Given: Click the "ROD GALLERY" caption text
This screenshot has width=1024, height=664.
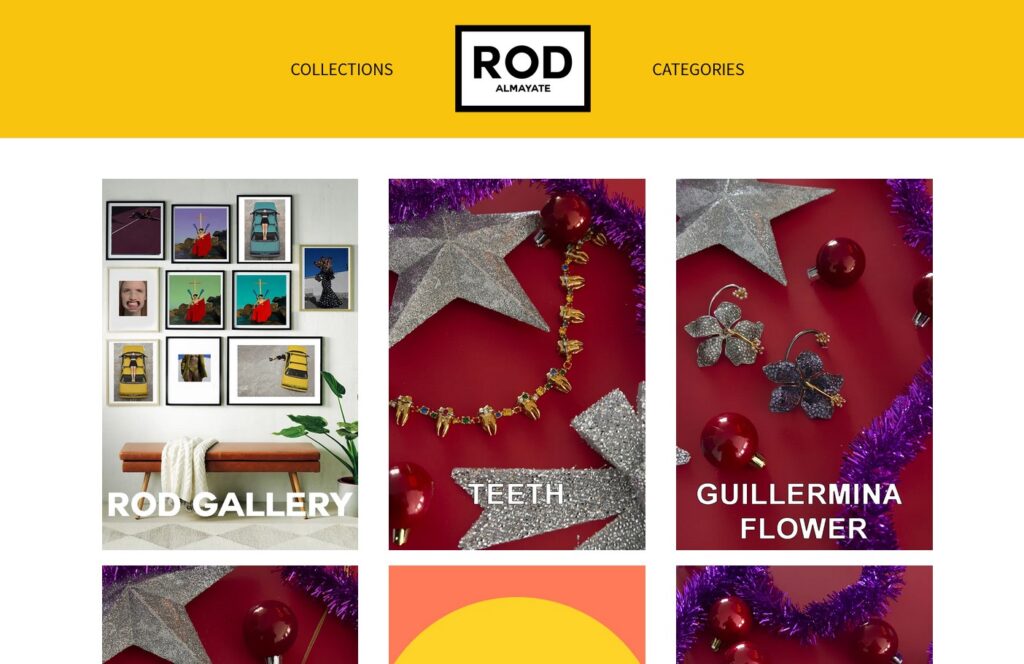Looking at the screenshot, I should tap(229, 504).
